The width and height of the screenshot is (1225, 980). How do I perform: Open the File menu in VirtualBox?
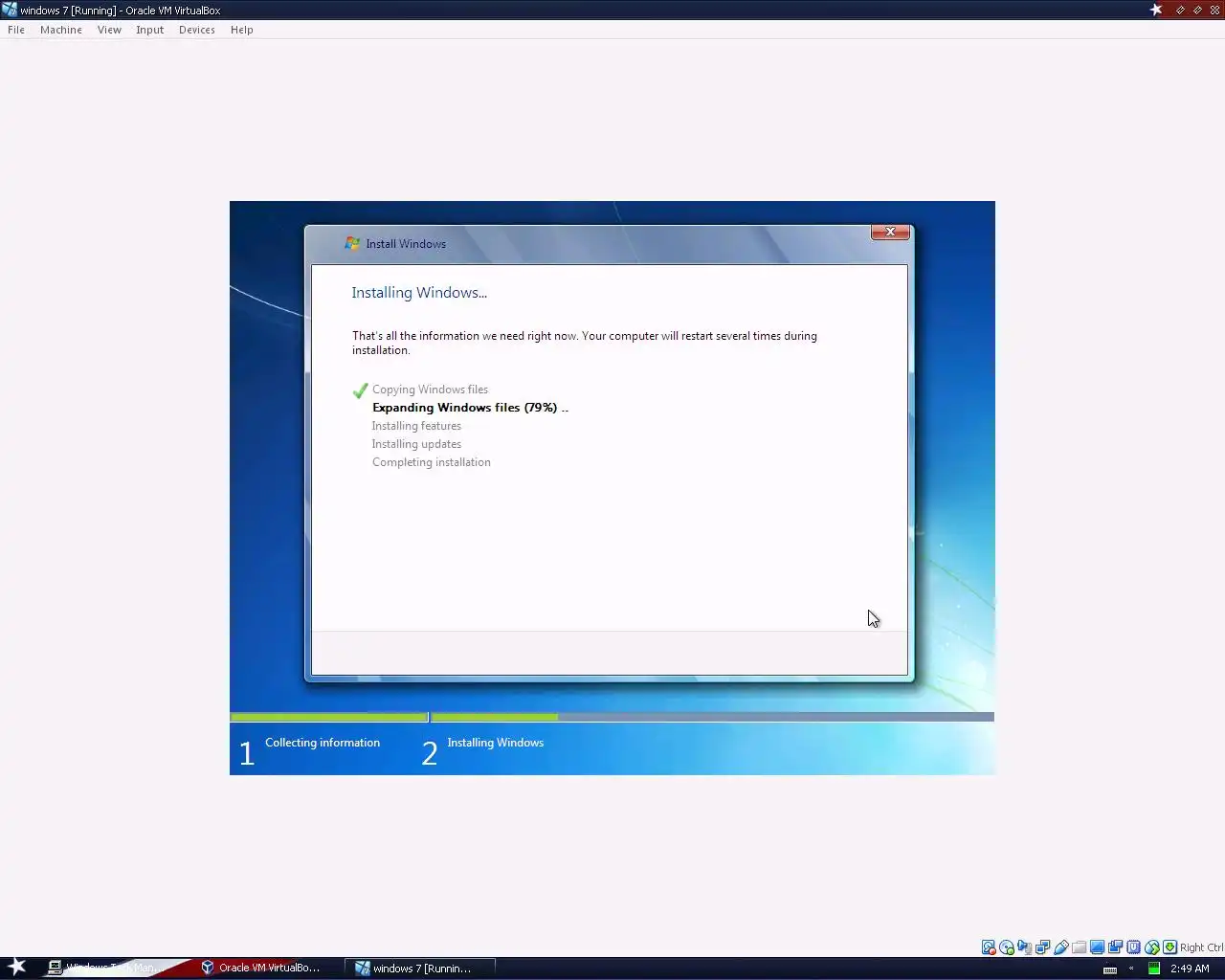(16, 30)
